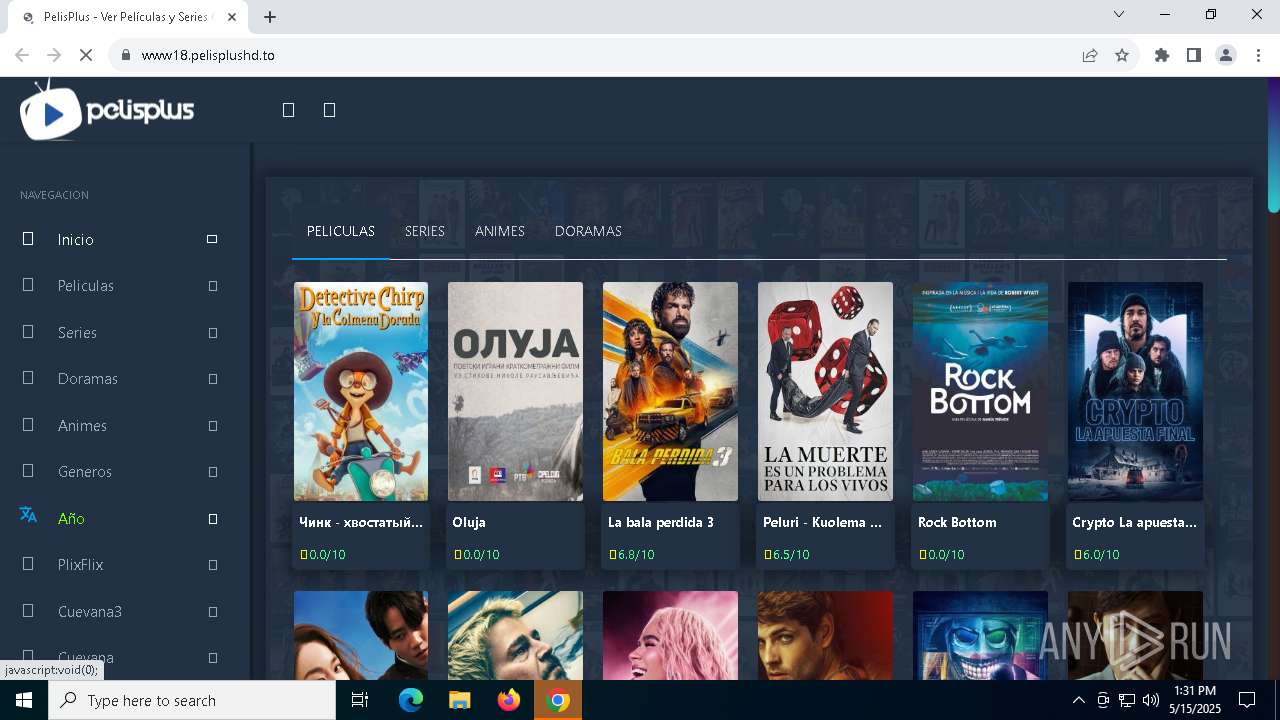Open File Explorer from taskbar
Screen dimensions: 1280x720
[x=459, y=700]
